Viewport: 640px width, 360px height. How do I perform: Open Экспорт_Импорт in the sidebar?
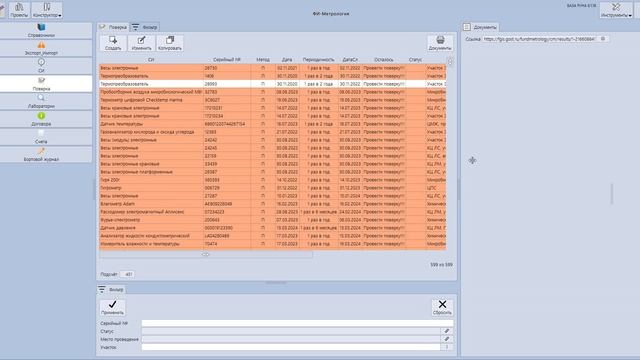click(x=41, y=48)
